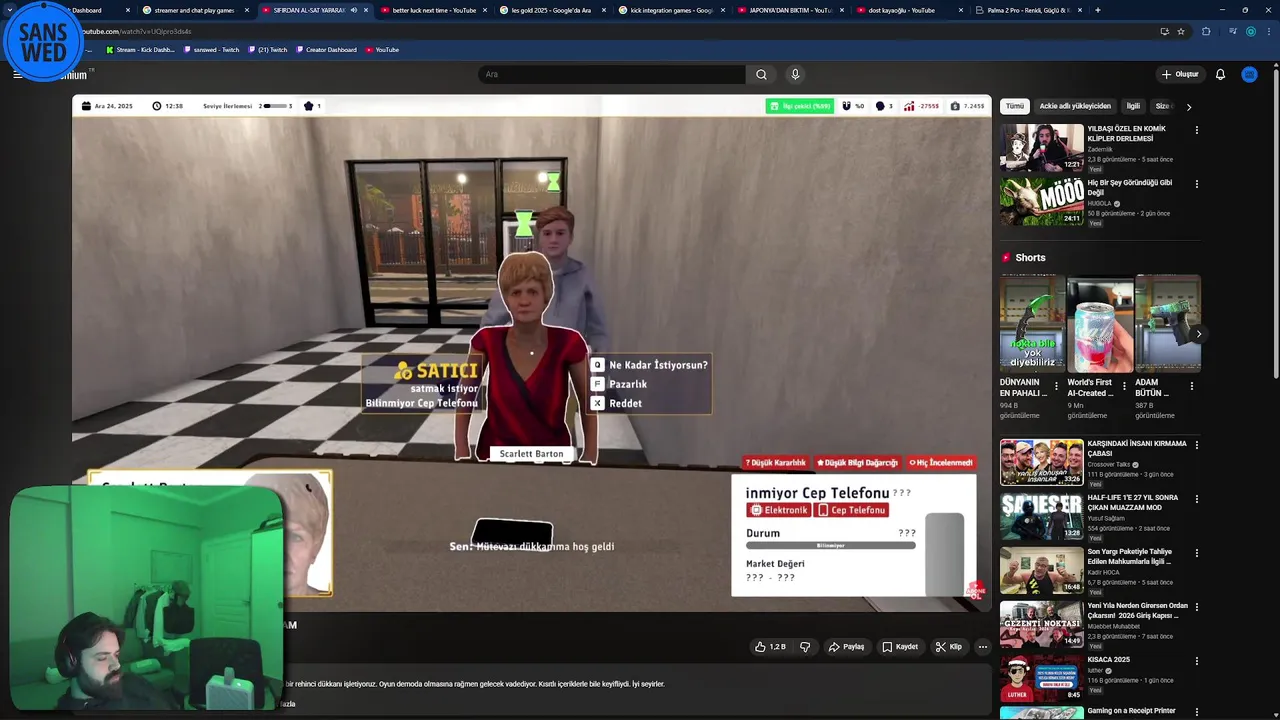Open options for 'Hiç Bir Şey Göründüğü Gibi' video

(1196, 184)
